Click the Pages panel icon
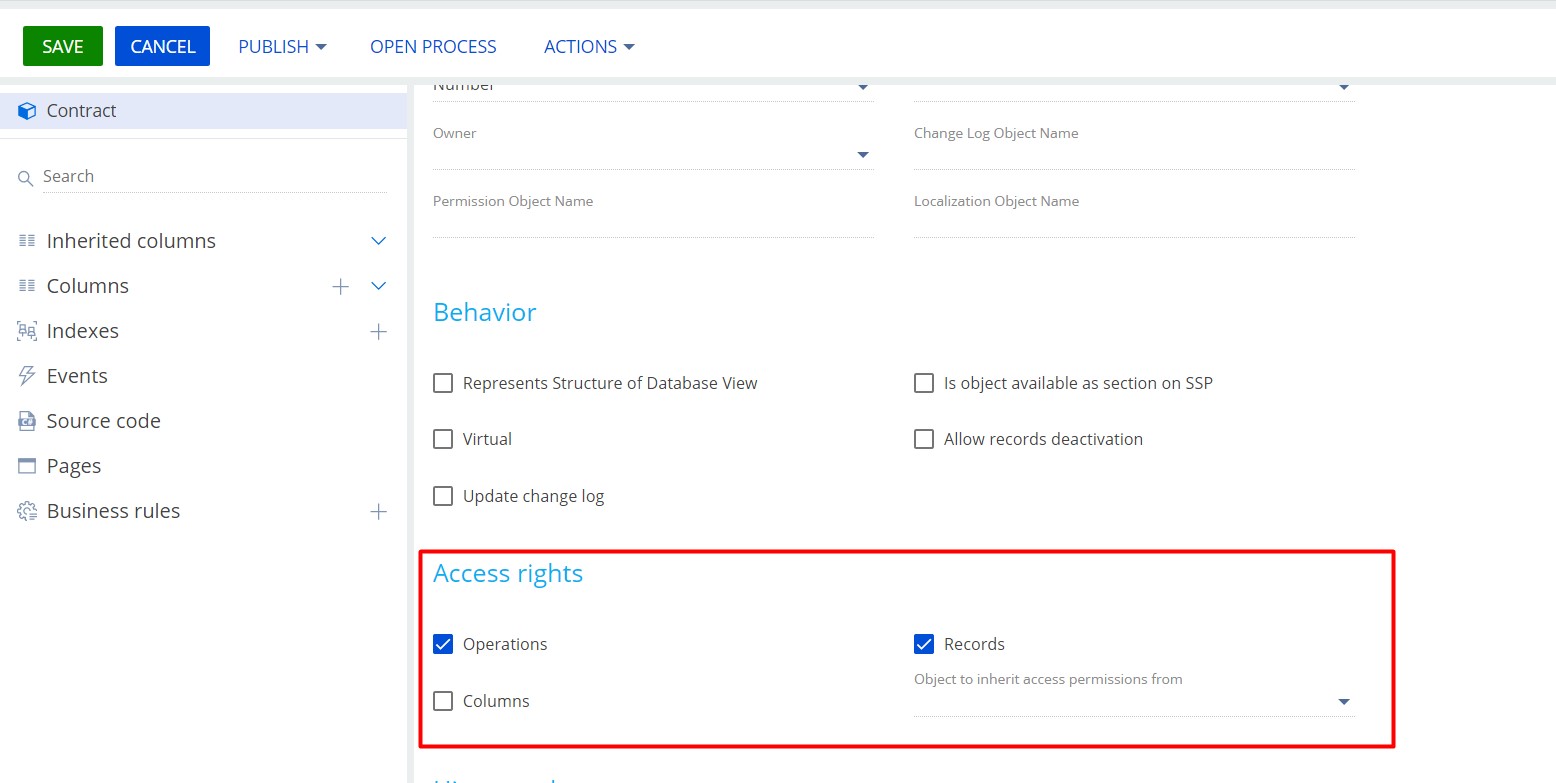 26,465
